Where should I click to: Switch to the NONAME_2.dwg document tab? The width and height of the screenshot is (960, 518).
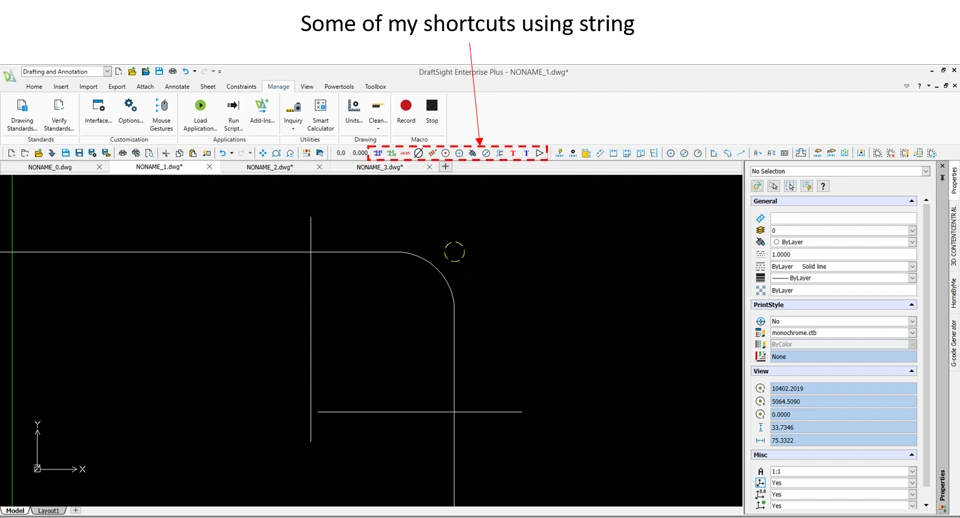[x=269, y=167]
